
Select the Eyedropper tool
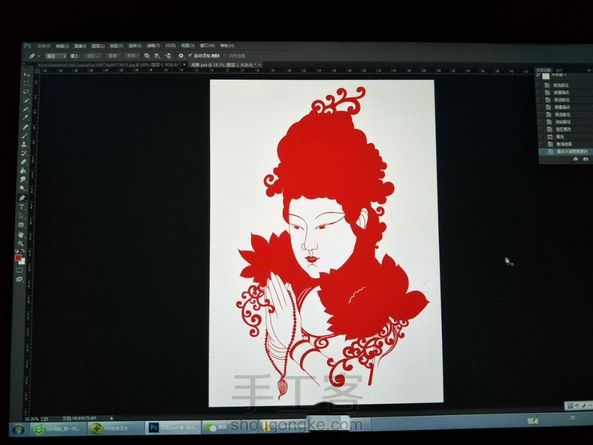(x=26, y=118)
